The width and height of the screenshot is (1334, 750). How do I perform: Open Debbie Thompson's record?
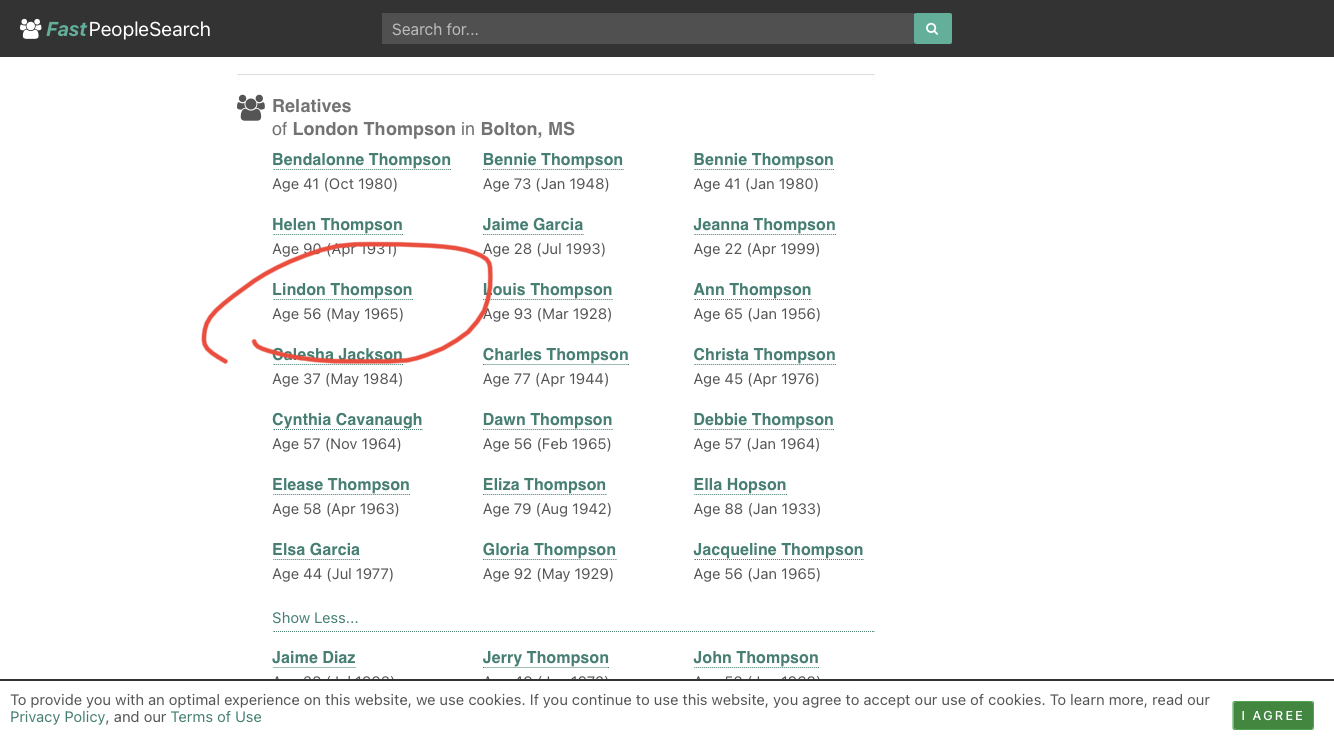[764, 420]
